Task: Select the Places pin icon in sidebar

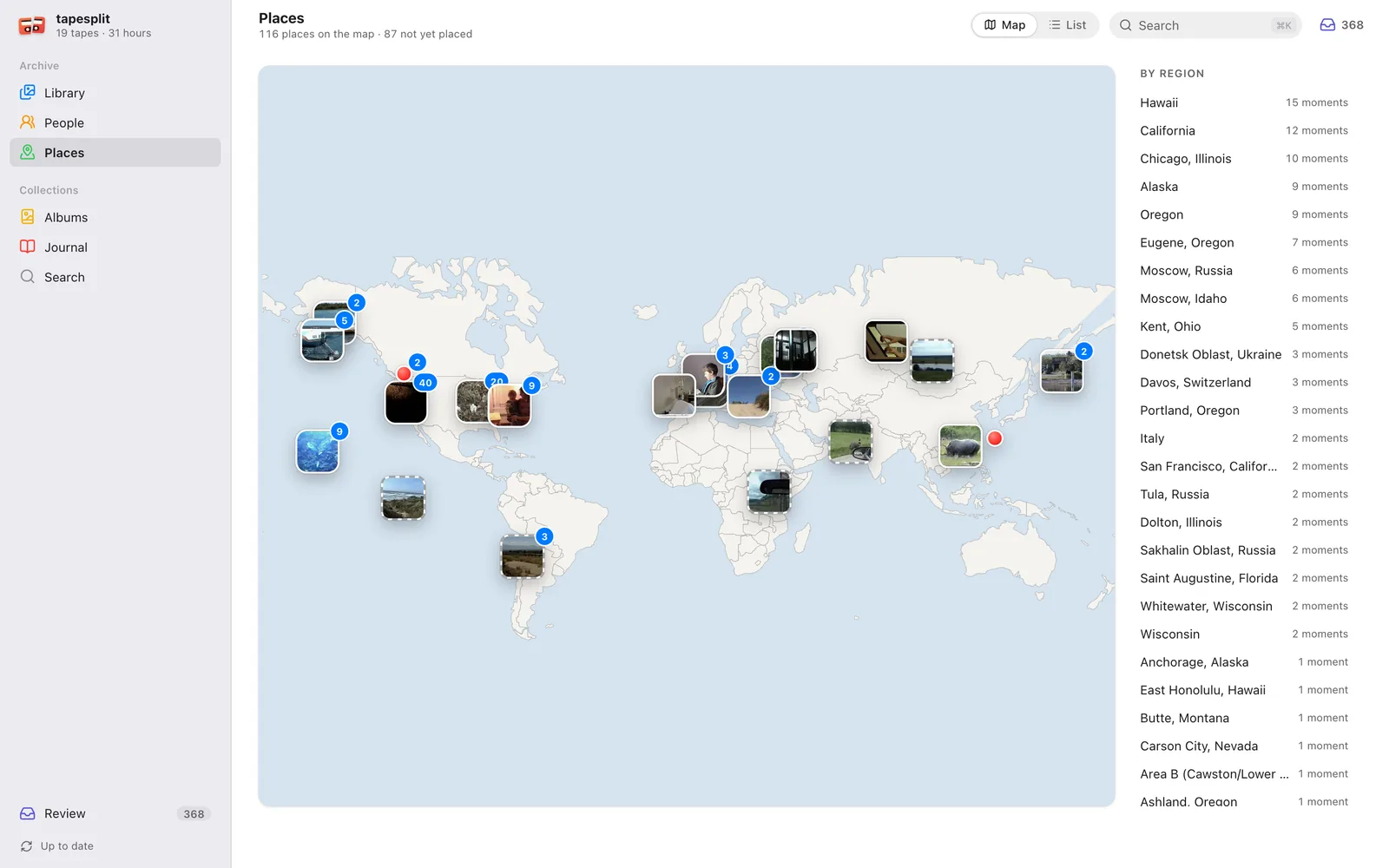Action: click(x=28, y=153)
